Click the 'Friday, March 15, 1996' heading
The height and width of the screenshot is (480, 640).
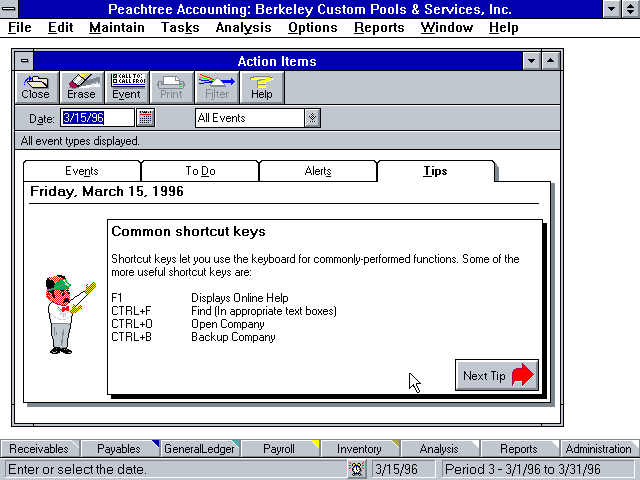coord(107,191)
